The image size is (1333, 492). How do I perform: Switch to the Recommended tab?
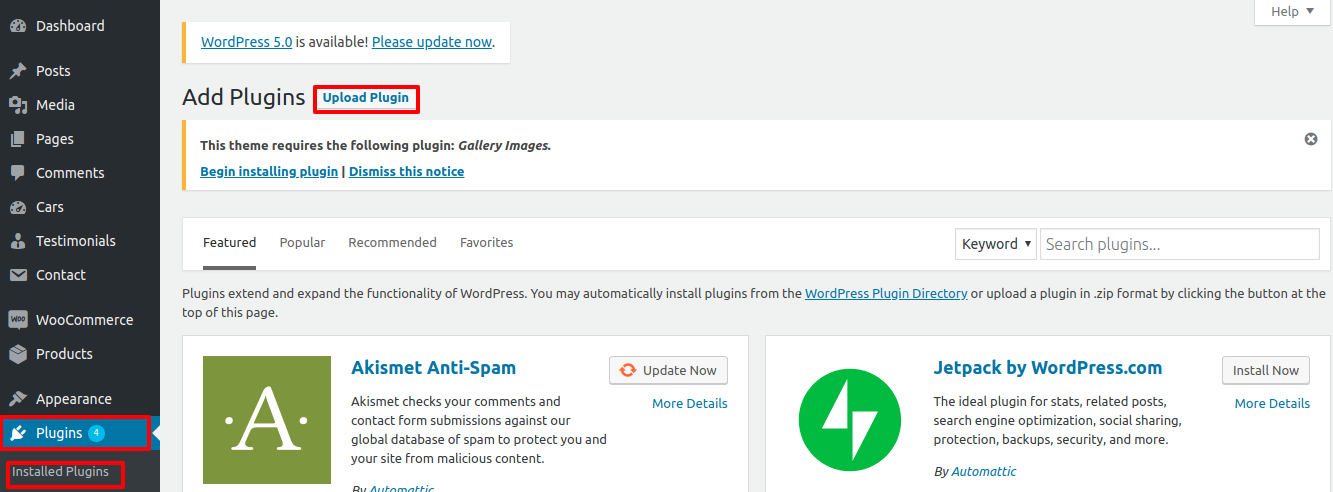[x=392, y=243]
